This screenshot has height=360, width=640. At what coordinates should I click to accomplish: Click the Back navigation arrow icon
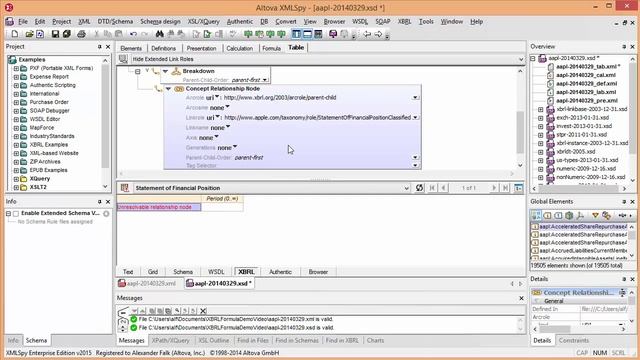pyautogui.click(x=367, y=34)
